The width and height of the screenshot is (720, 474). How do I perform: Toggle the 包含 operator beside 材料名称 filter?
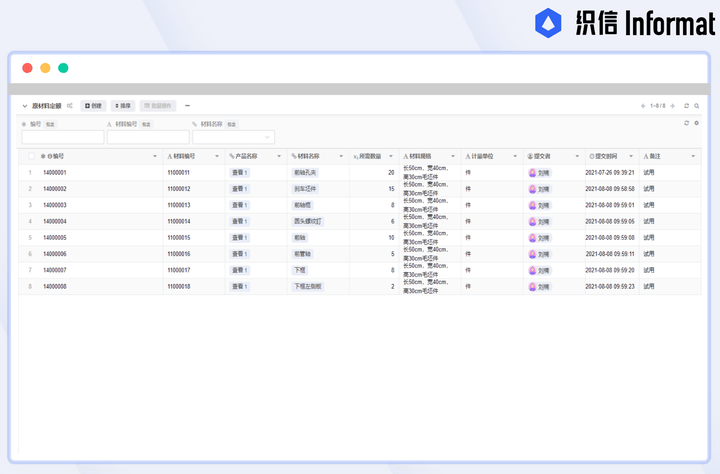coord(231,124)
